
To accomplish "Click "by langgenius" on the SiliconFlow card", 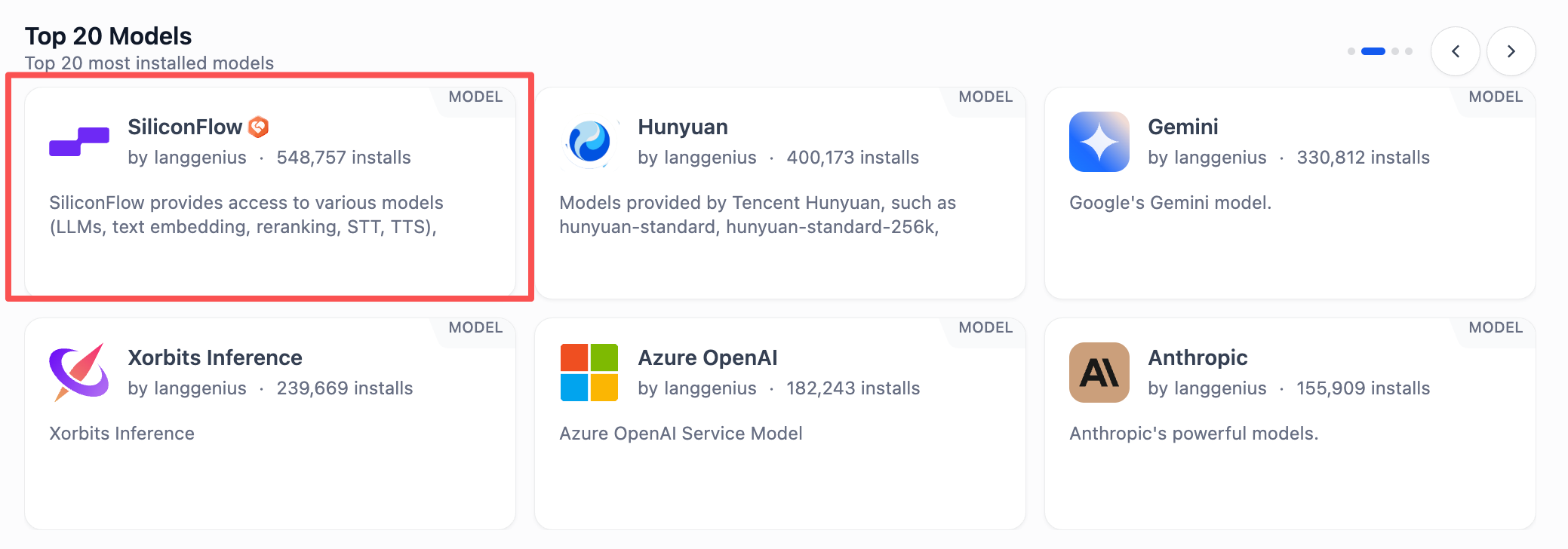I will click(187, 158).
